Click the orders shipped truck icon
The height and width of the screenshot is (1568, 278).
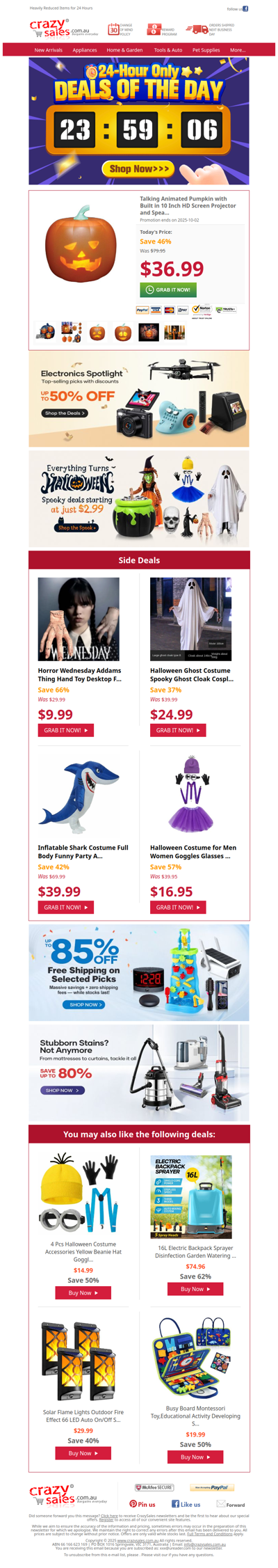click(196, 29)
